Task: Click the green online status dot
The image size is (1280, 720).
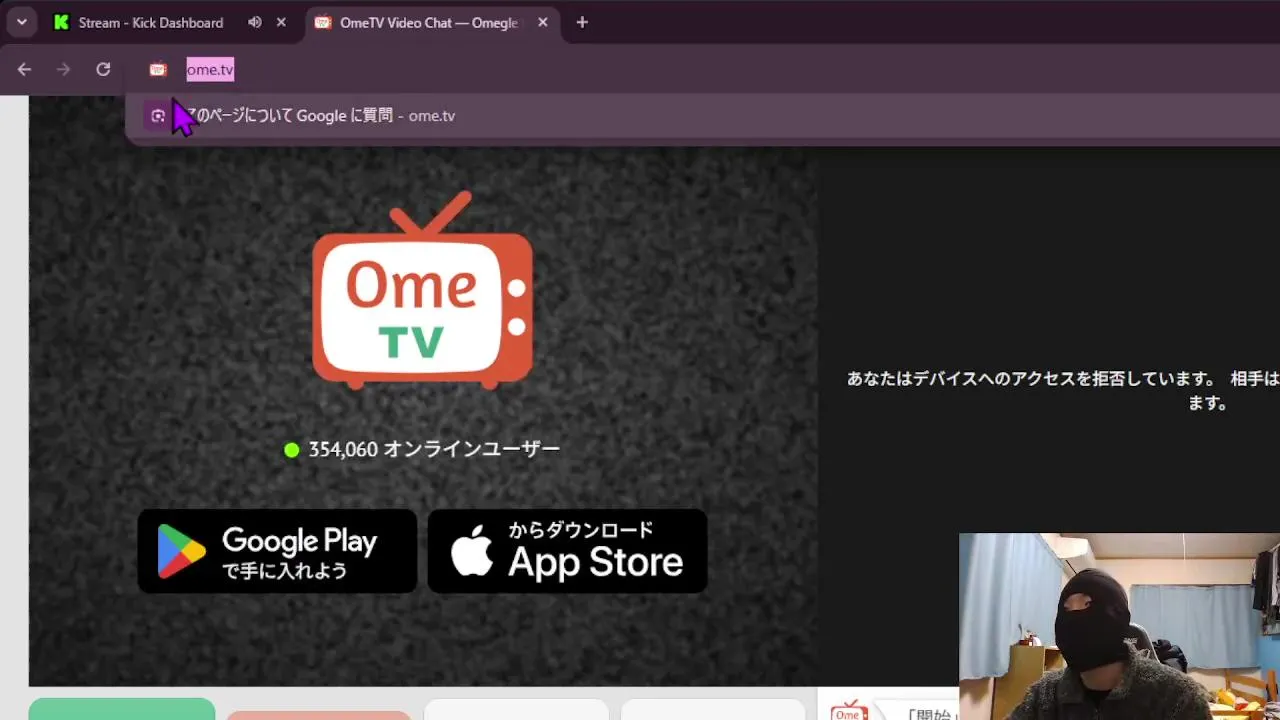Action: pyautogui.click(x=292, y=450)
